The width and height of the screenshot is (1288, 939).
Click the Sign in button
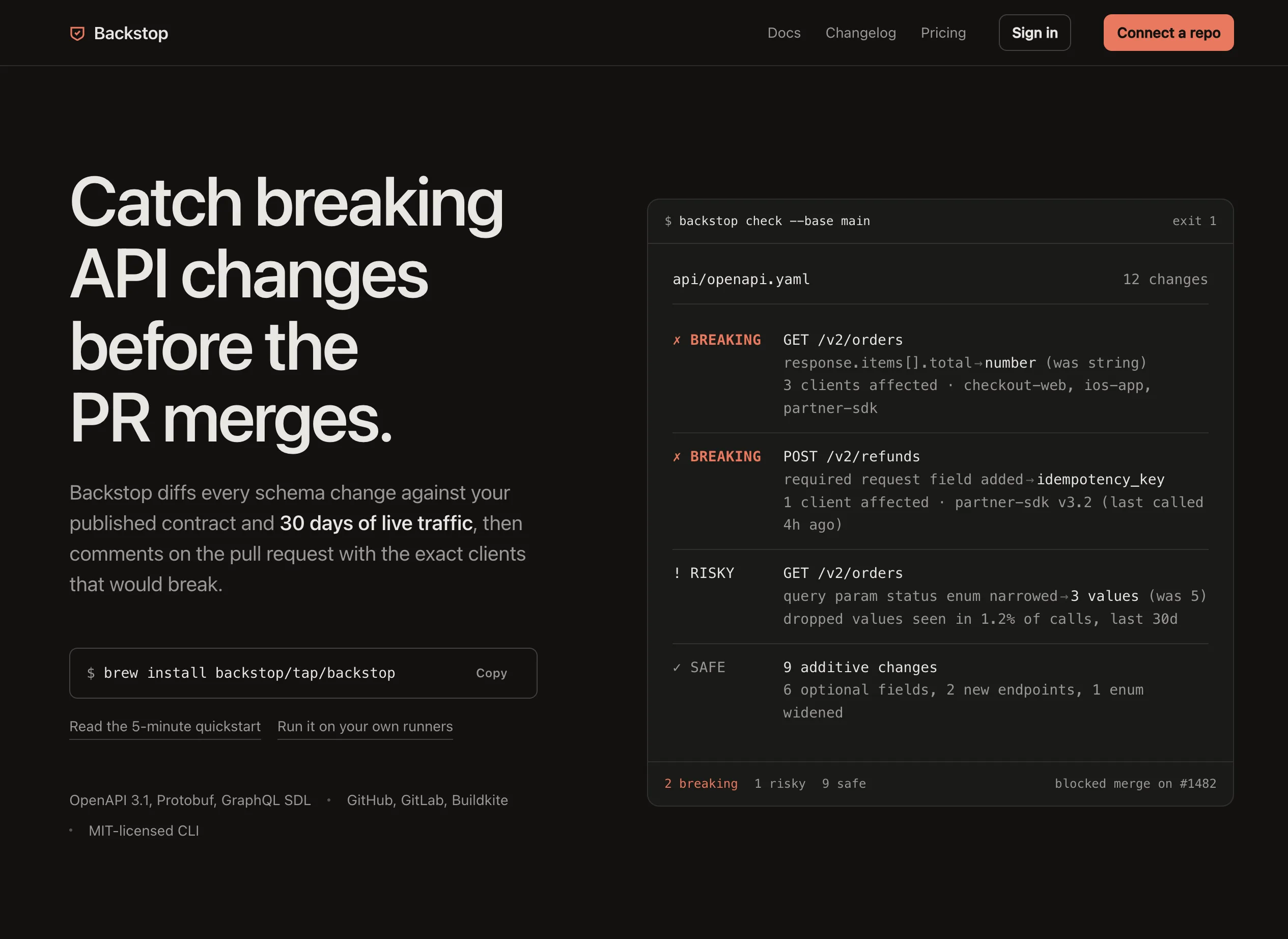[1034, 33]
